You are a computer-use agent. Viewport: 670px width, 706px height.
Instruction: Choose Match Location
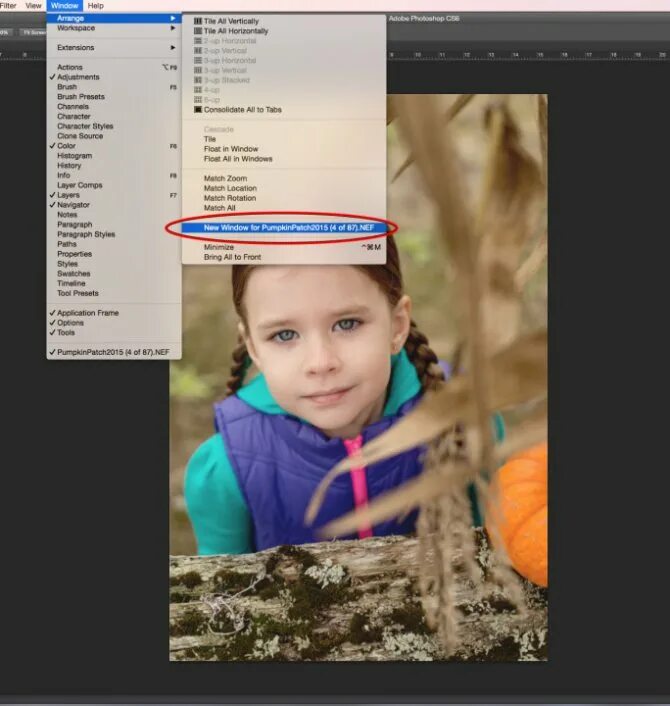pos(284,188)
